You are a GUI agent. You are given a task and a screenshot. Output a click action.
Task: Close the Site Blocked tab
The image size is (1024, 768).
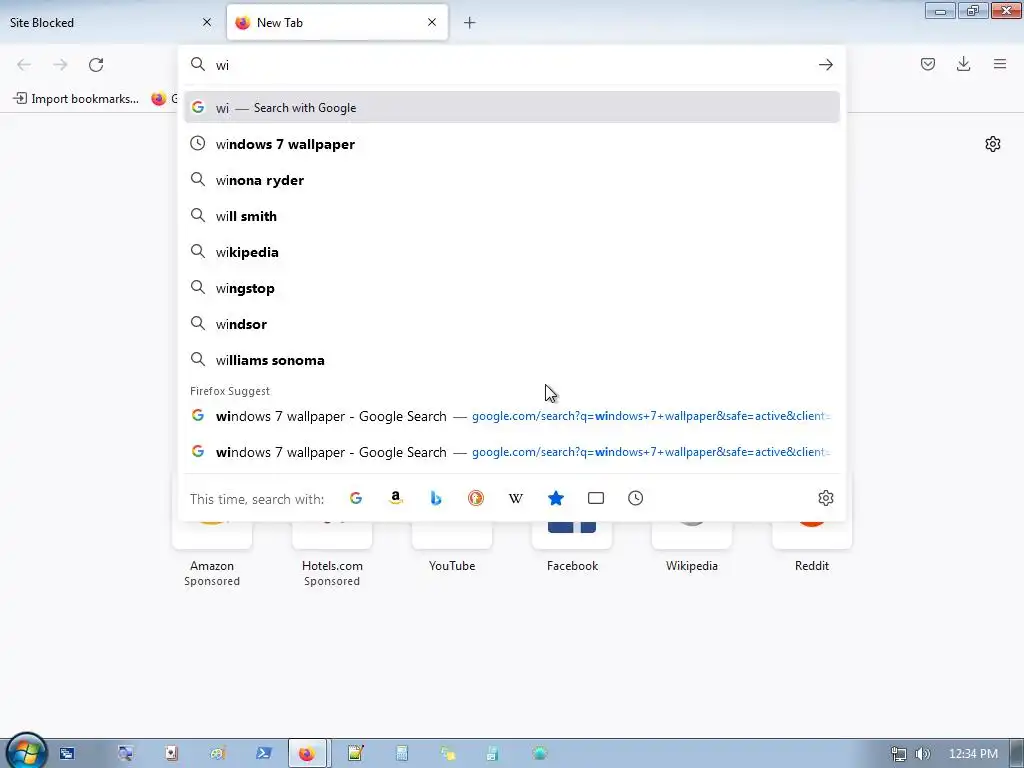(x=207, y=22)
